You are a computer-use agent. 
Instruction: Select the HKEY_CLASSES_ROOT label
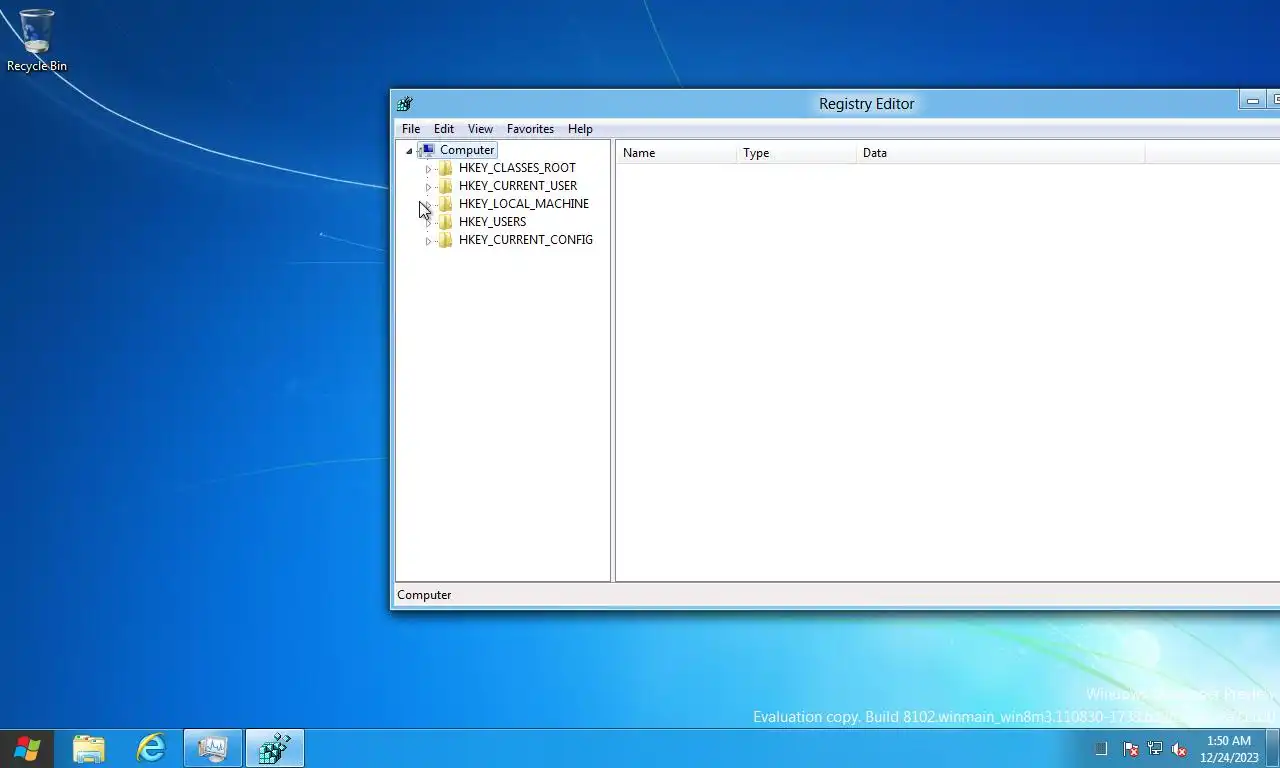517,168
